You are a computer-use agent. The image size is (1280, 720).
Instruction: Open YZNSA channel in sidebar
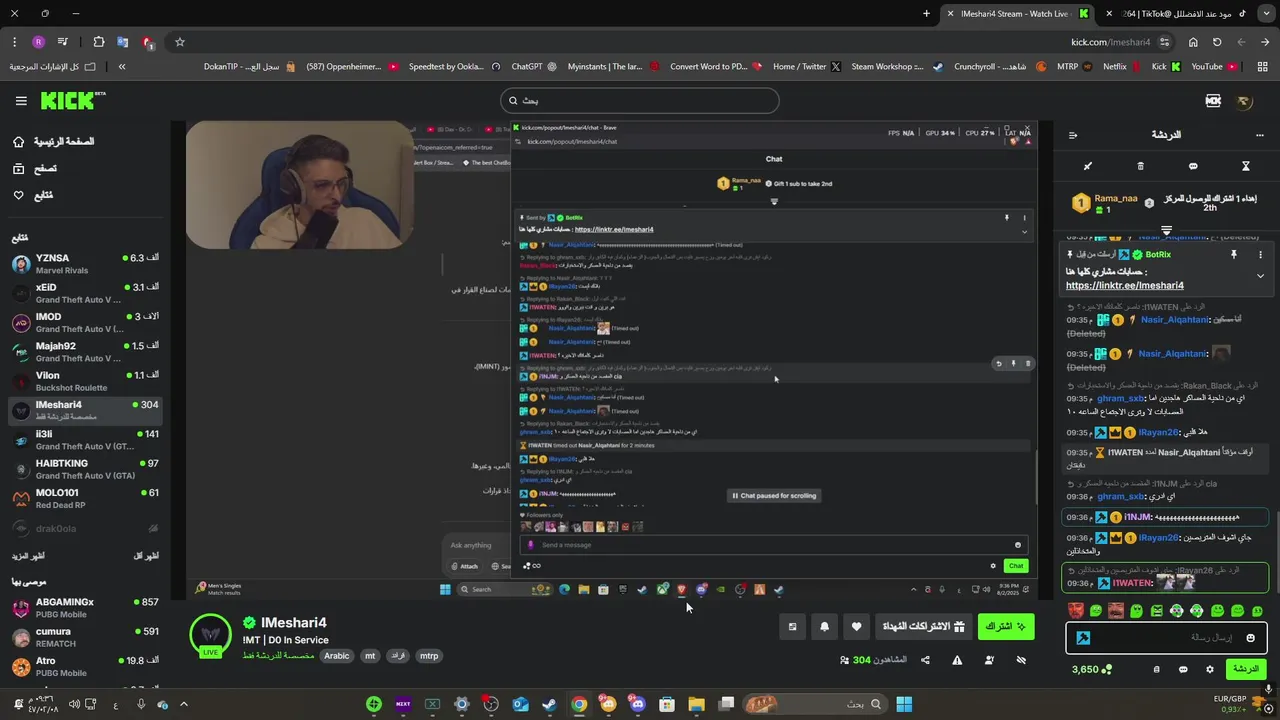pyautogui.click(x=84, y=264)
